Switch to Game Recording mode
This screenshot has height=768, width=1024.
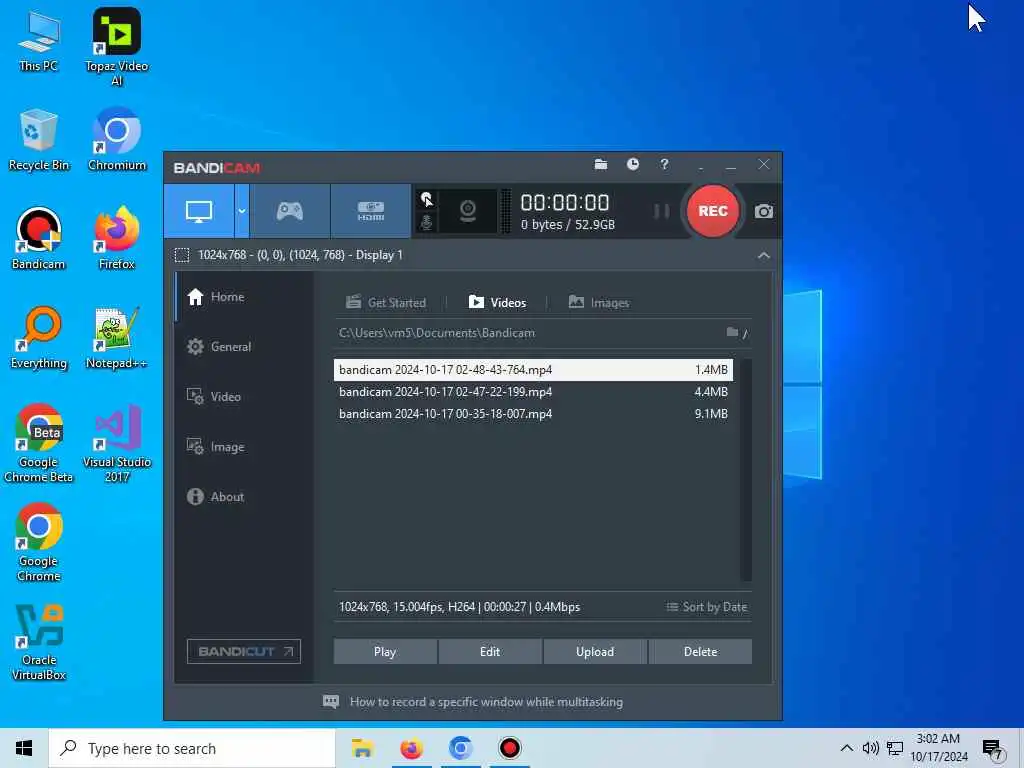tap(289, 211)
